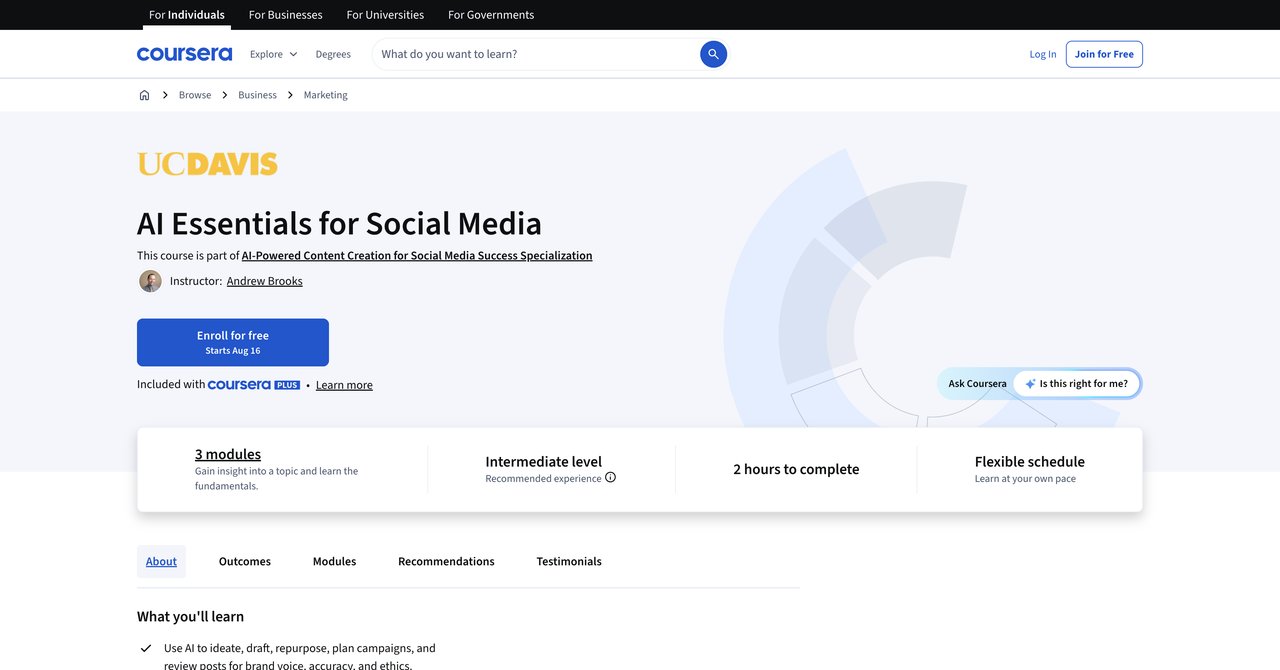Screen dimensions: 1280x670
Task: Switch to the About tab
Action: 161,561
